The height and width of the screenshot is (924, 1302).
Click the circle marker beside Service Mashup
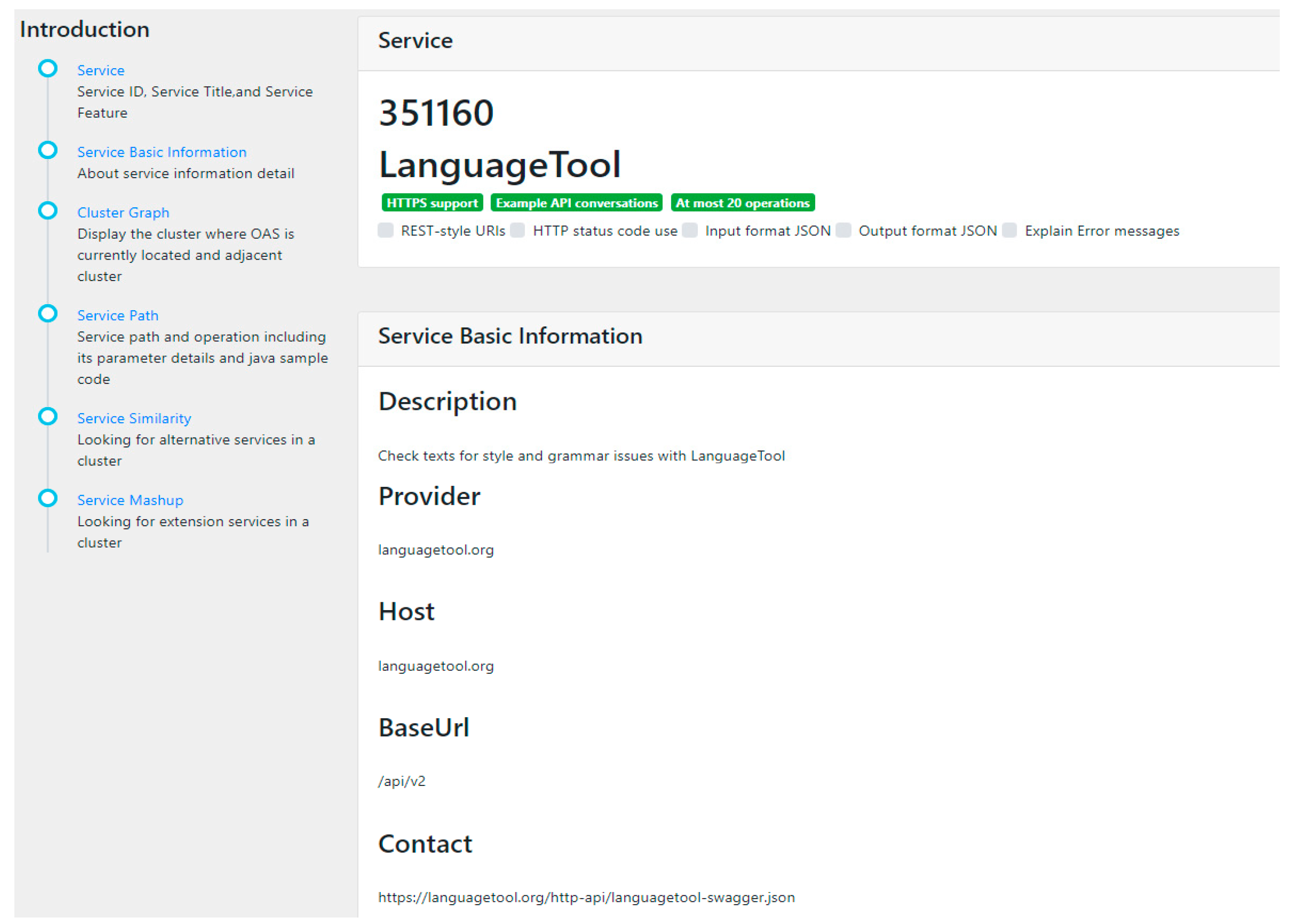pyautogui.click(x=48, y=499)
